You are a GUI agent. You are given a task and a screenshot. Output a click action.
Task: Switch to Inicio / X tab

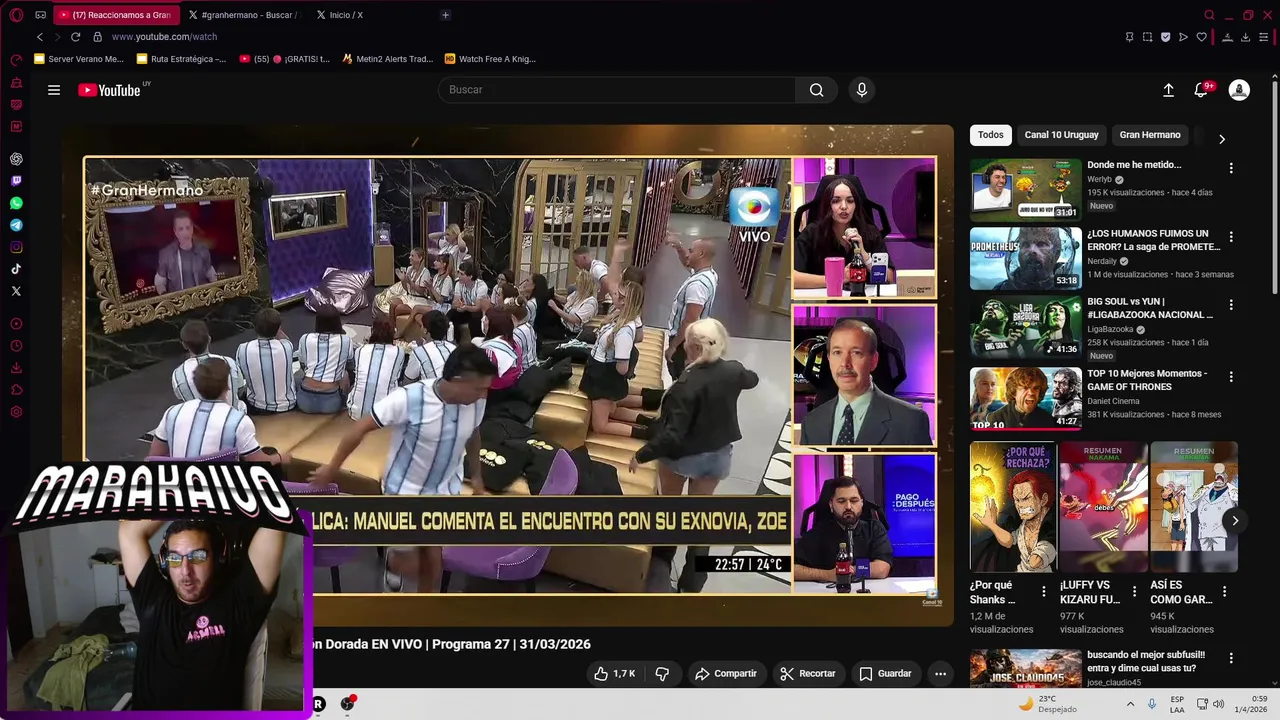(346, 15)
